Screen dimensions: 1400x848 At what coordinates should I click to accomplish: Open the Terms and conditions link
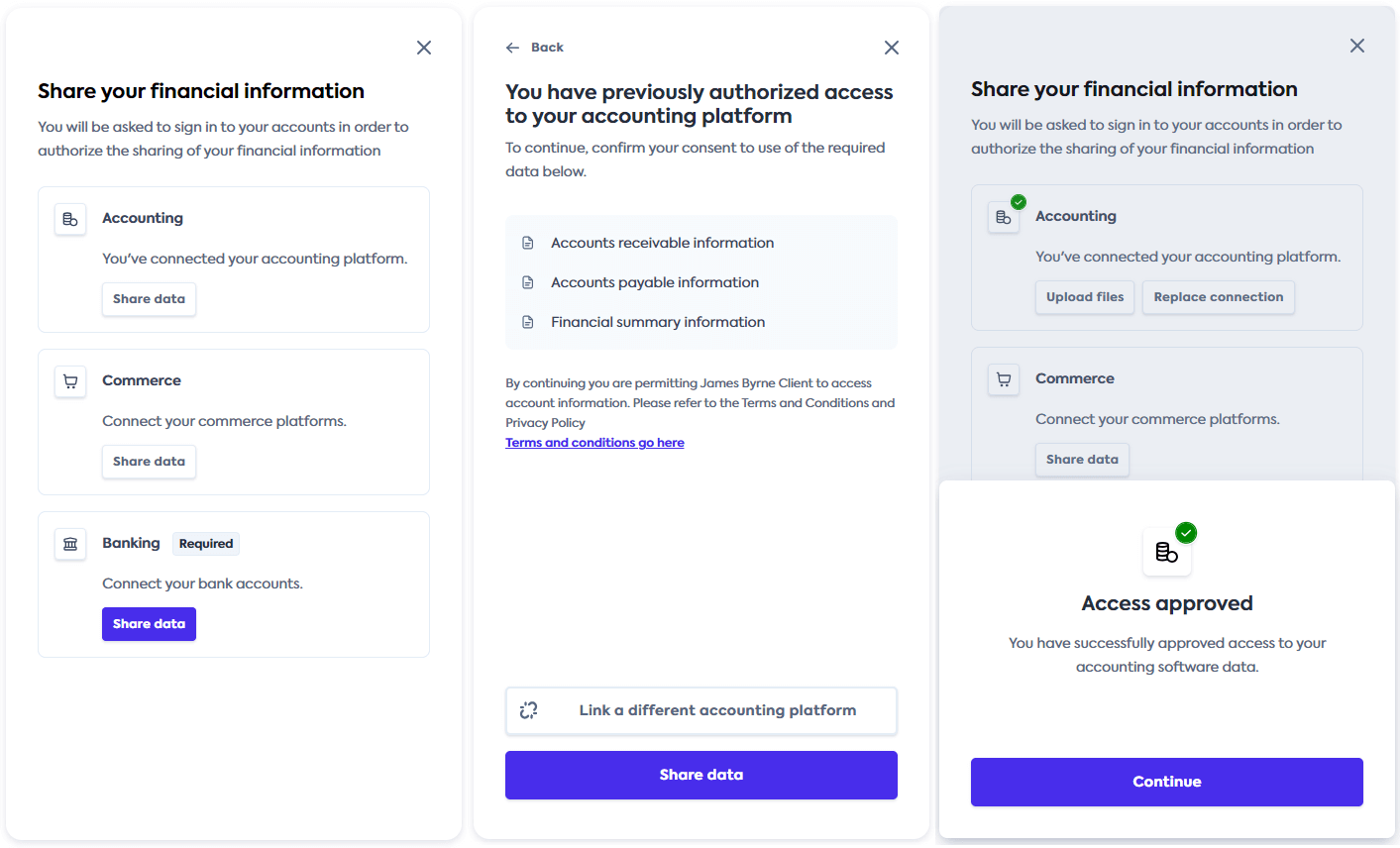(x=594, y=443)
